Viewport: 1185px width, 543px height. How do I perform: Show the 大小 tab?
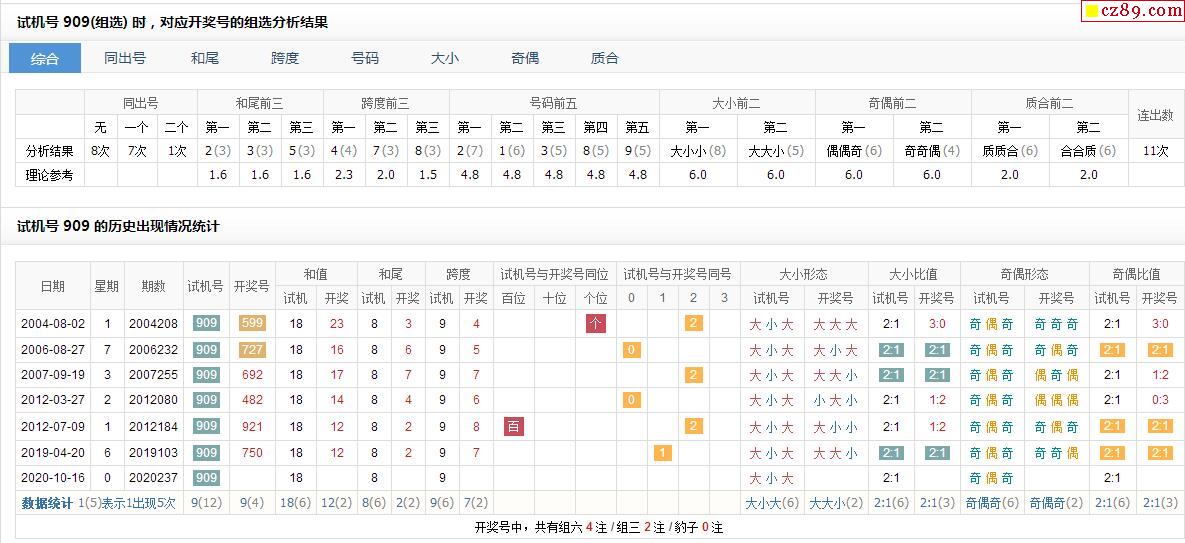tap(445, 58)
